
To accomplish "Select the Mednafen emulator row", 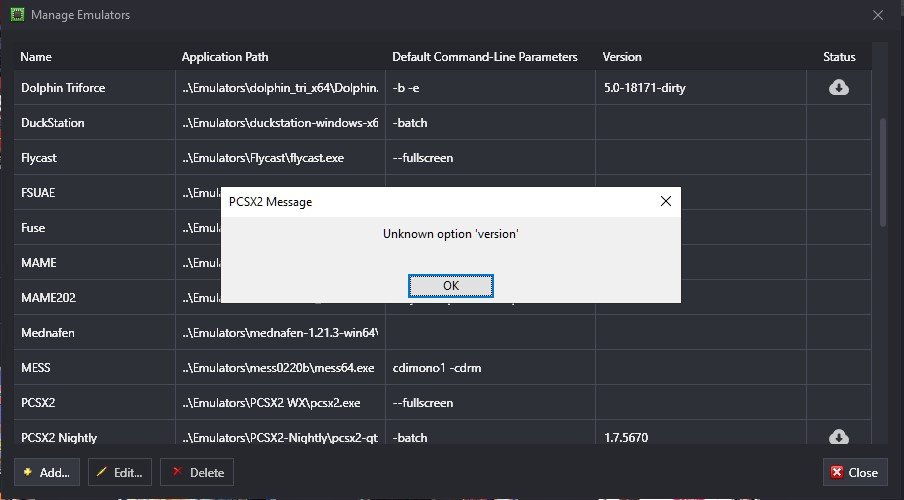I will coord(443,332).
